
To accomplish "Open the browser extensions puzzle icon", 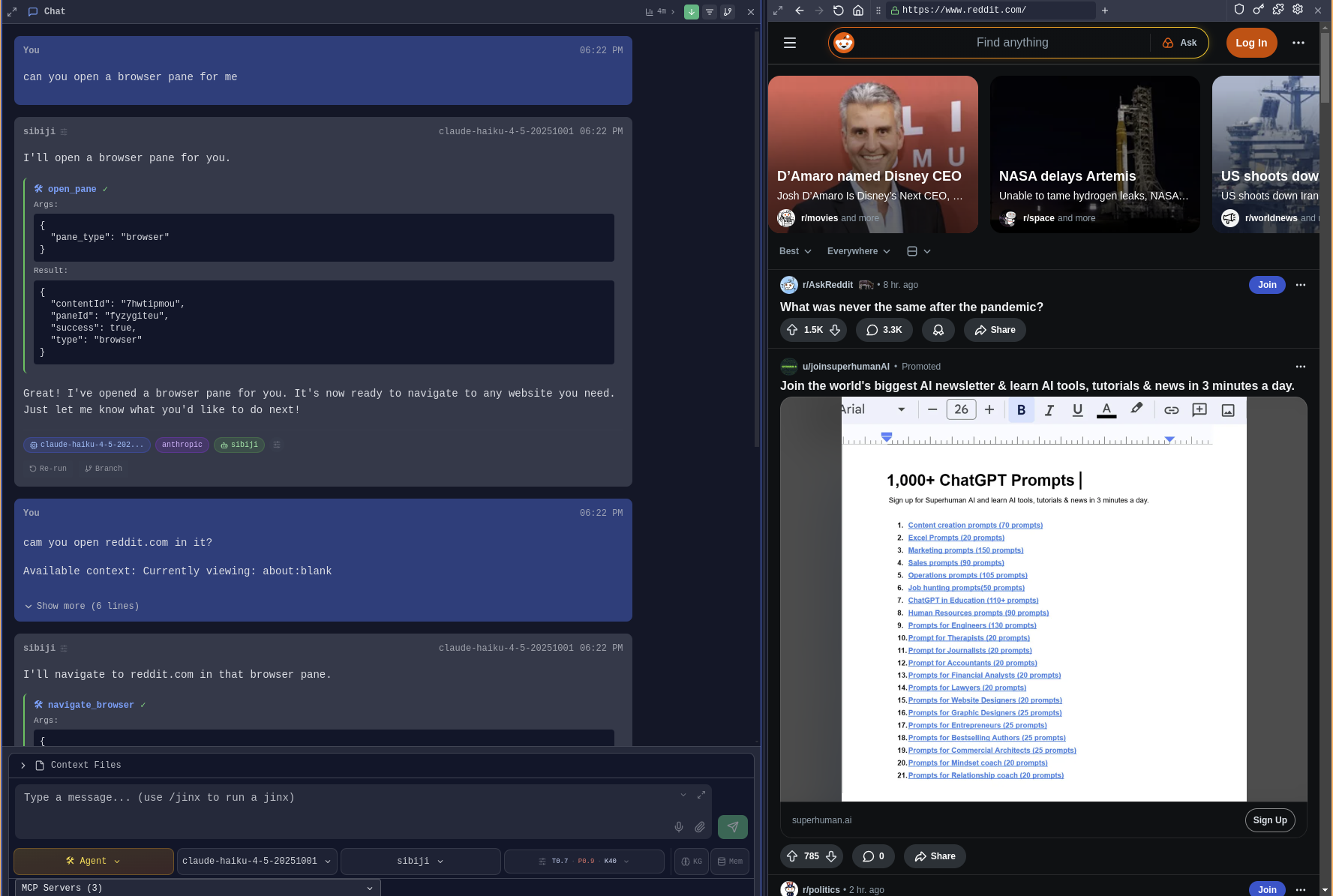I will tap(1278, 9).
